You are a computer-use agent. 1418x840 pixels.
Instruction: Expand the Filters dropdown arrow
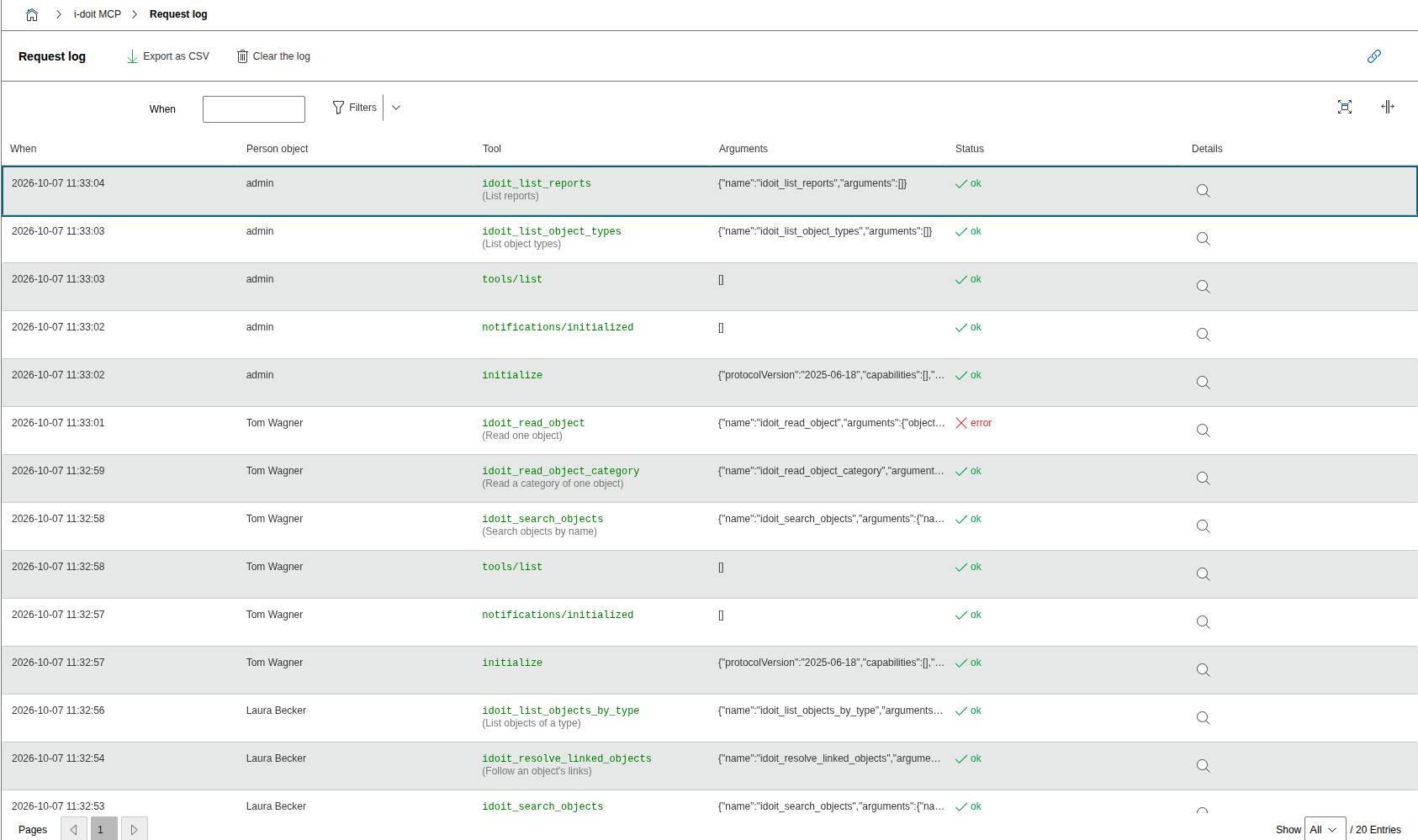(396, 108)
